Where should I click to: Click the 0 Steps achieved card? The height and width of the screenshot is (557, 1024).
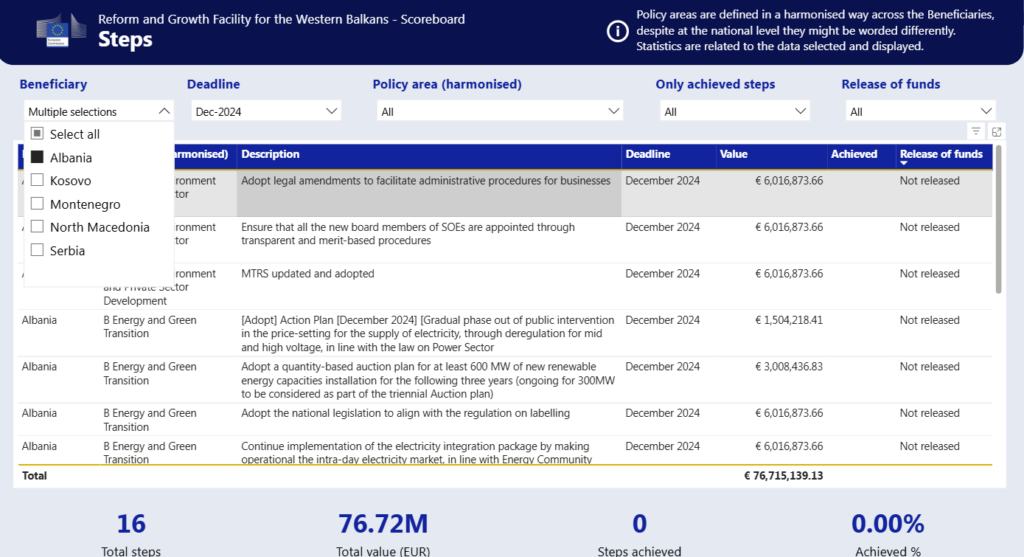coord(639,534)
